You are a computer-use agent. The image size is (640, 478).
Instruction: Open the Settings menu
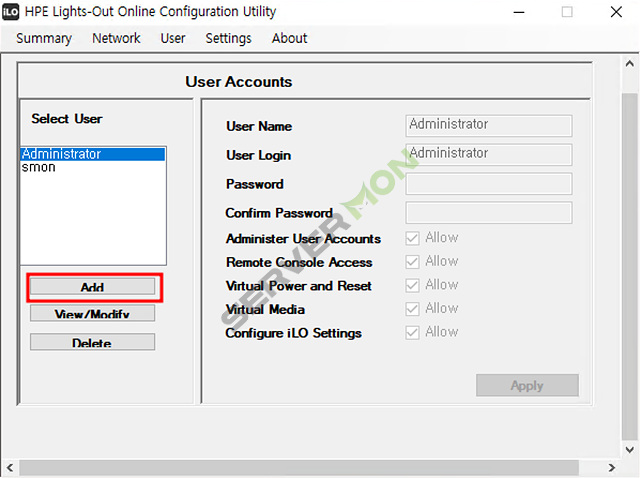click(229, 38)
